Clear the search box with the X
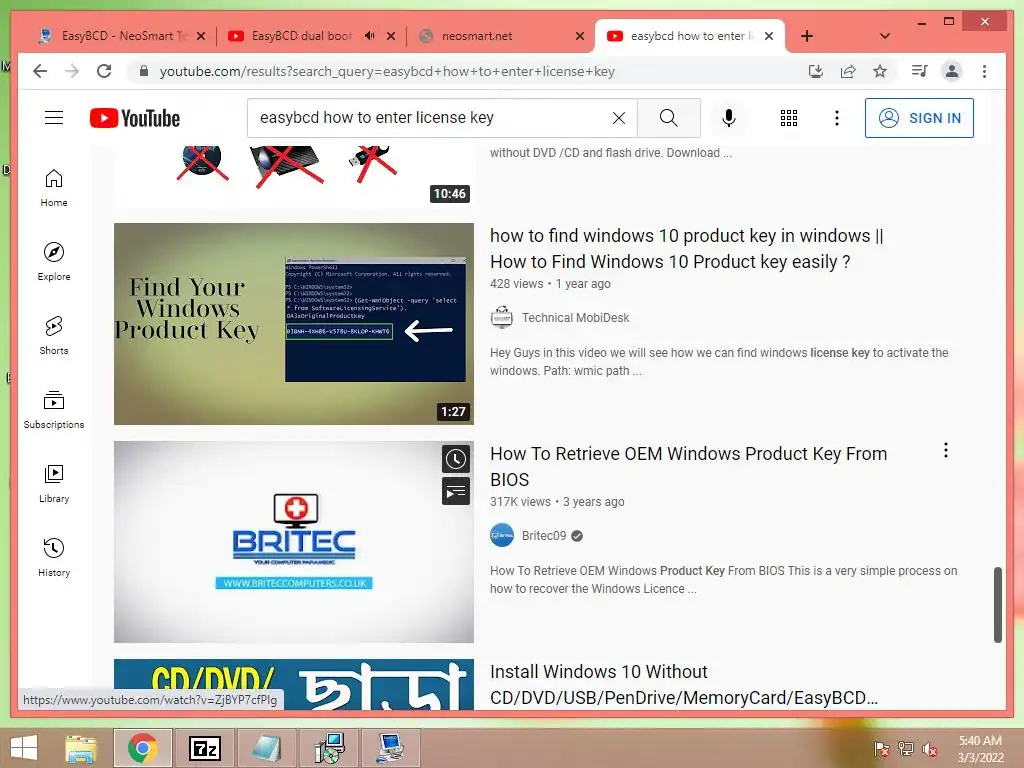 (x=618, y=118)
